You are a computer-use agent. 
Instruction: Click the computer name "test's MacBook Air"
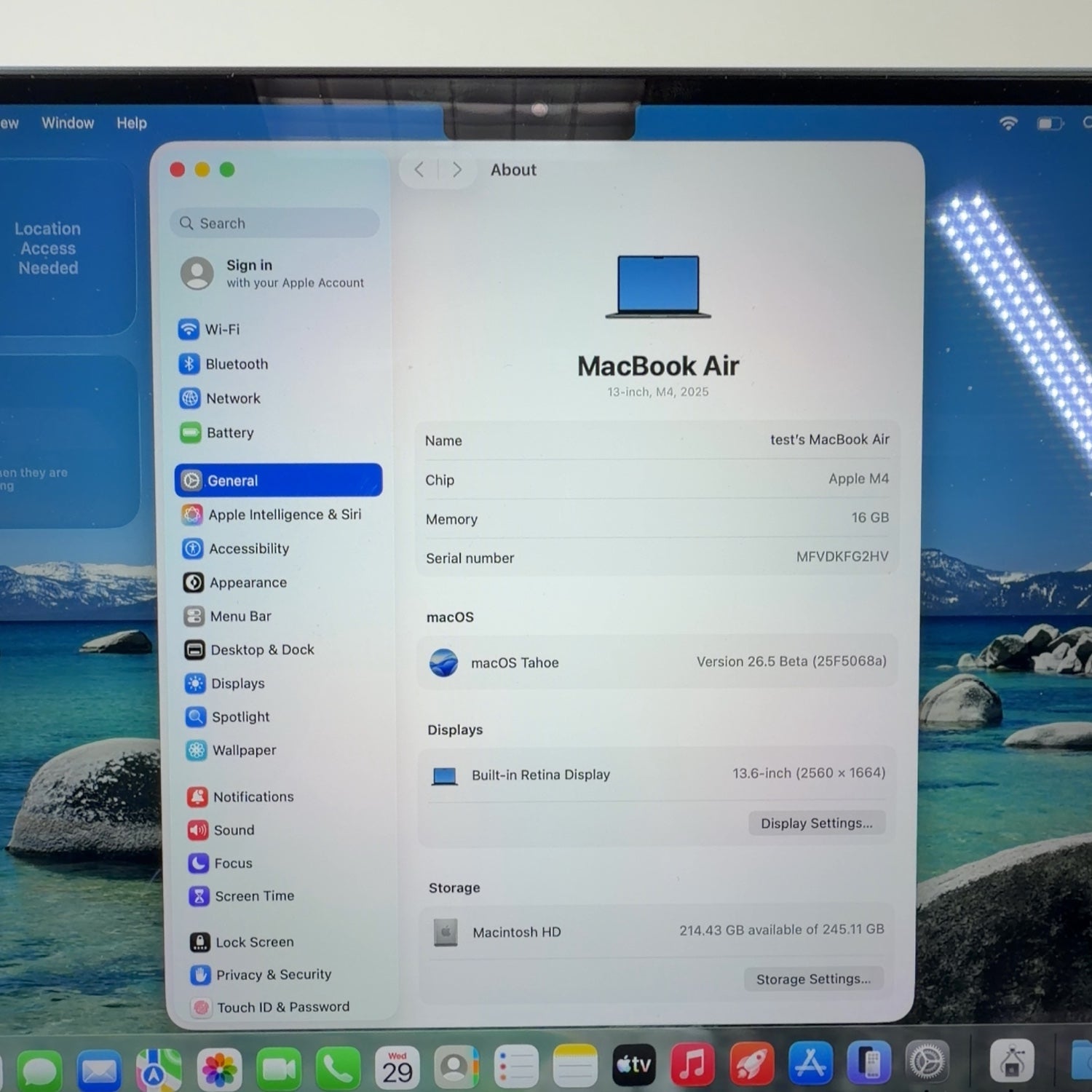pos(830,440)
